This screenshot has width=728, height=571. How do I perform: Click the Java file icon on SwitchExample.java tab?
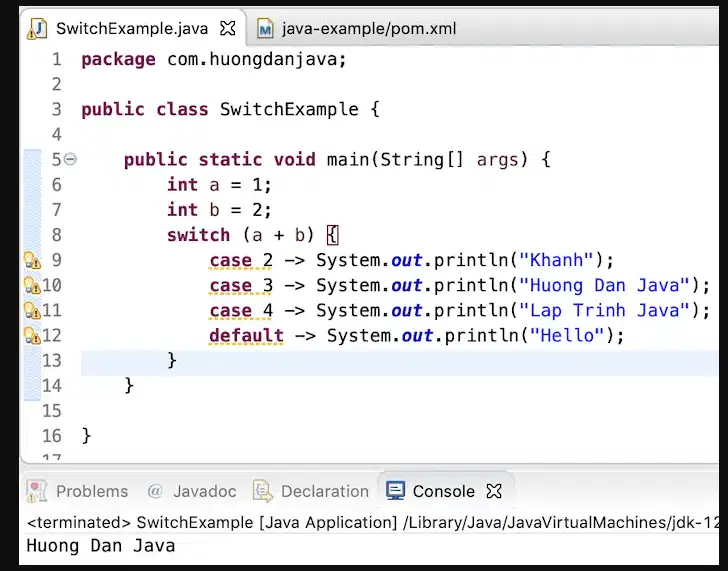pyautogui.click(x=38, y=29)
